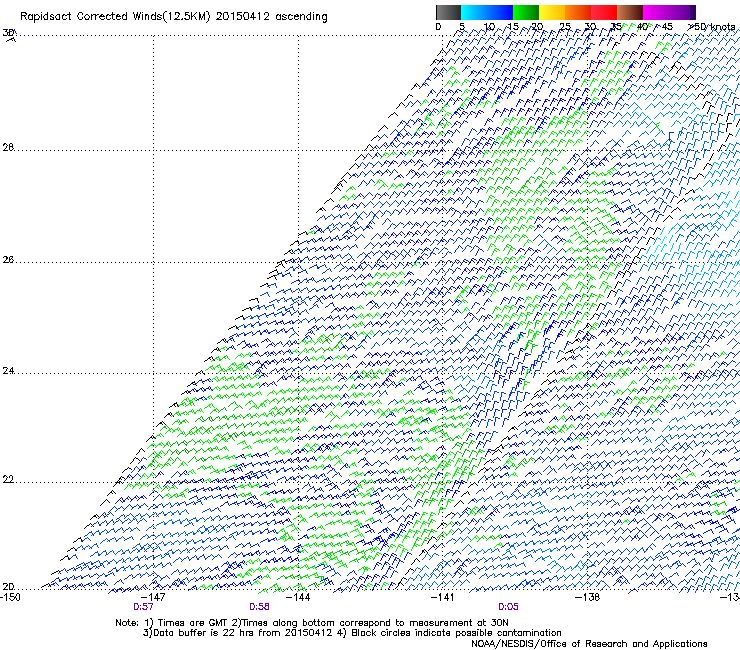Select the latitude axis label '26'
The width and height of the screenshot is (740, 650).
[x=8, y=260]
